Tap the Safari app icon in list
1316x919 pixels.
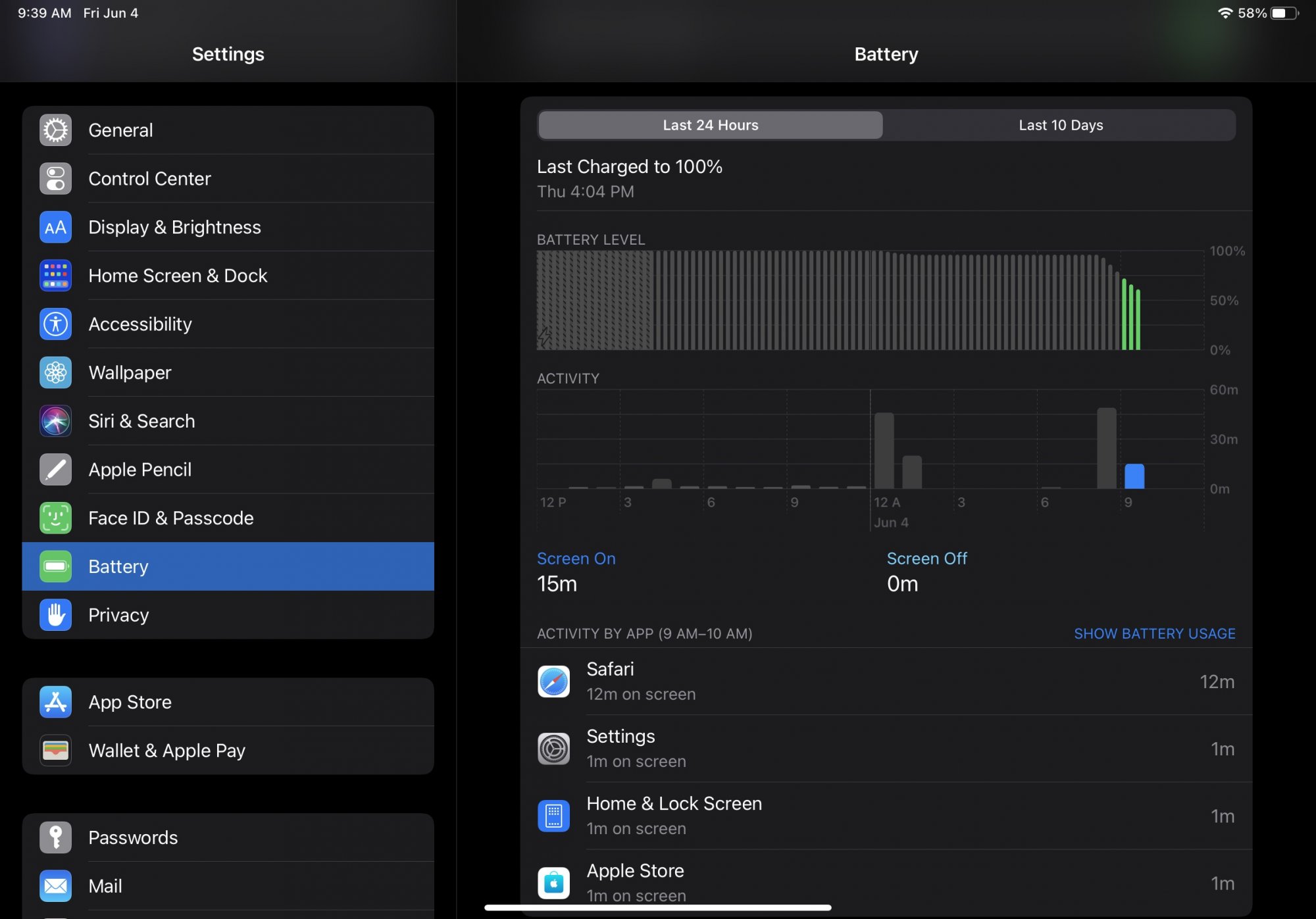tap(553, 682)
